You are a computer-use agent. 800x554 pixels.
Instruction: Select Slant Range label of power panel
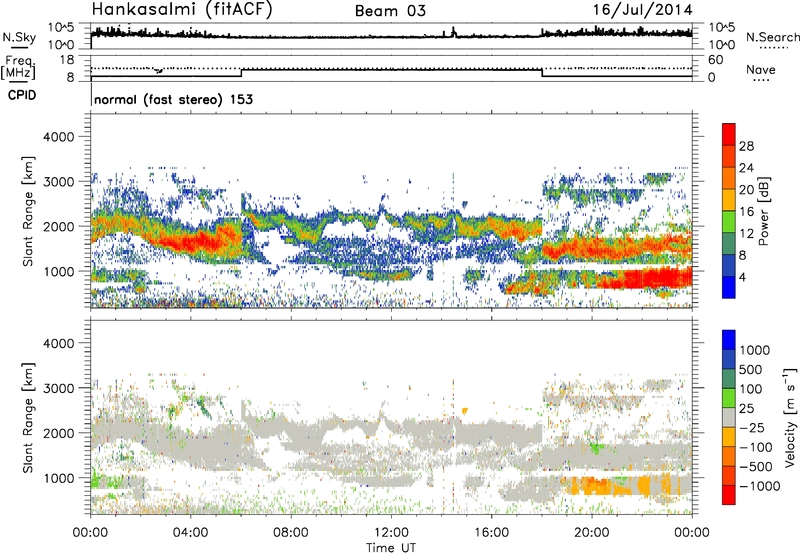(28, 211)
